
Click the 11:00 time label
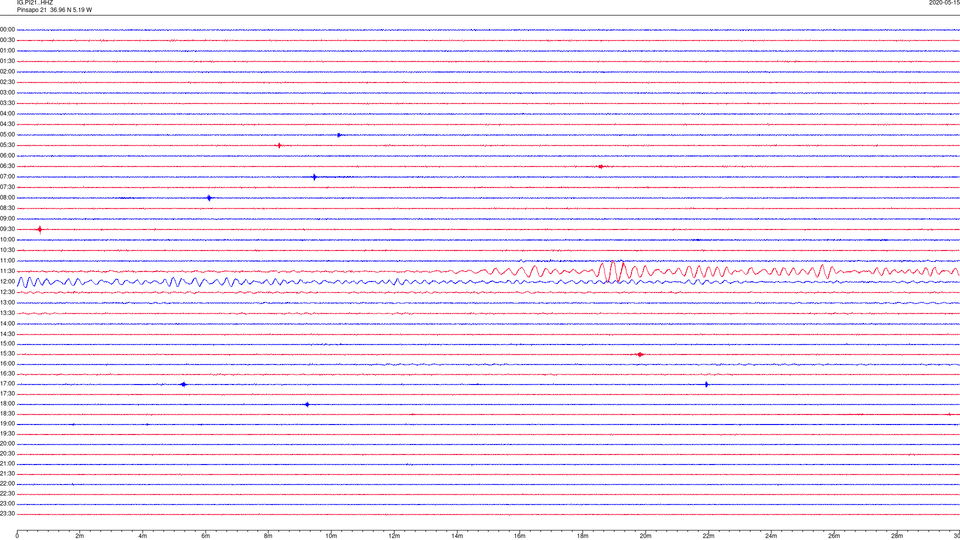coord(7,261)
